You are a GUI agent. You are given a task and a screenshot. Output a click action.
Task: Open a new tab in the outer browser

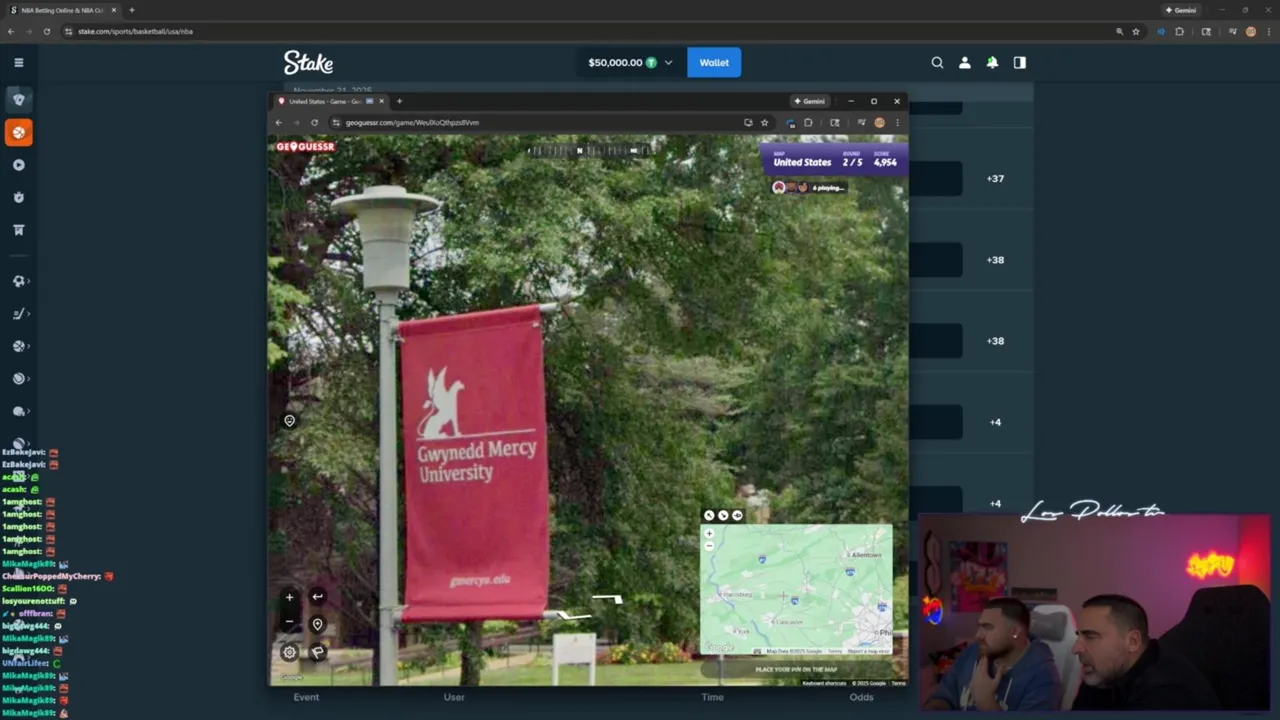[131, 10]
